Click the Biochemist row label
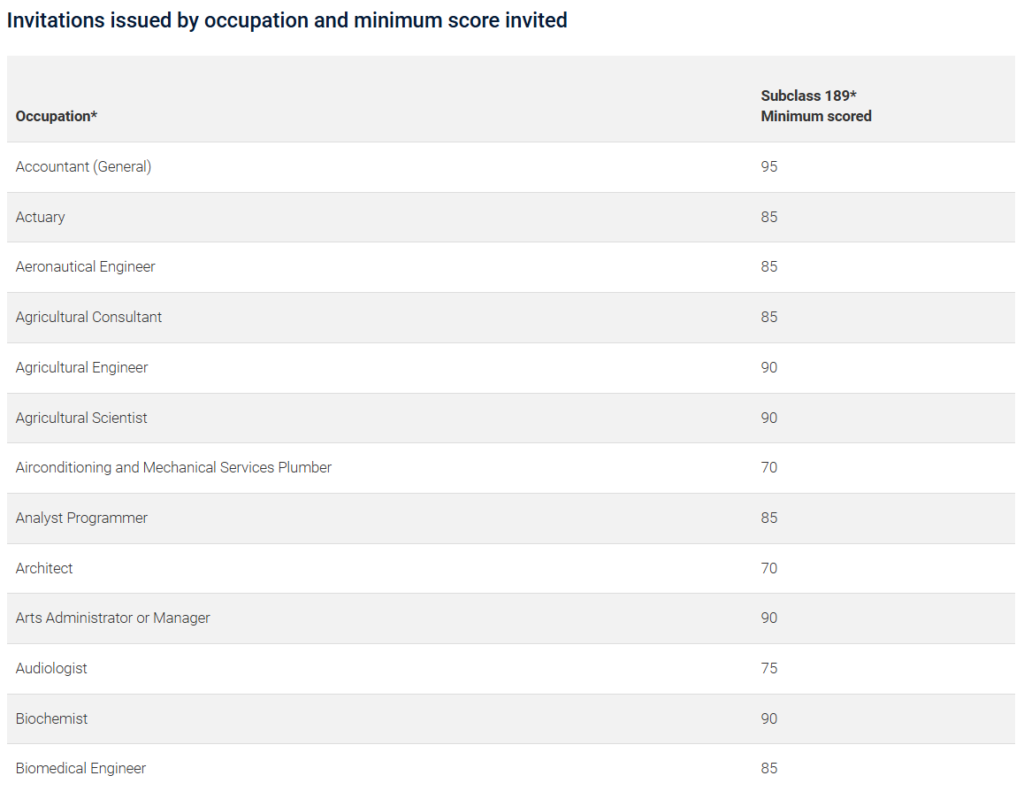The width and height of the screenshot is (1024, 791). (x=52, y=718)
